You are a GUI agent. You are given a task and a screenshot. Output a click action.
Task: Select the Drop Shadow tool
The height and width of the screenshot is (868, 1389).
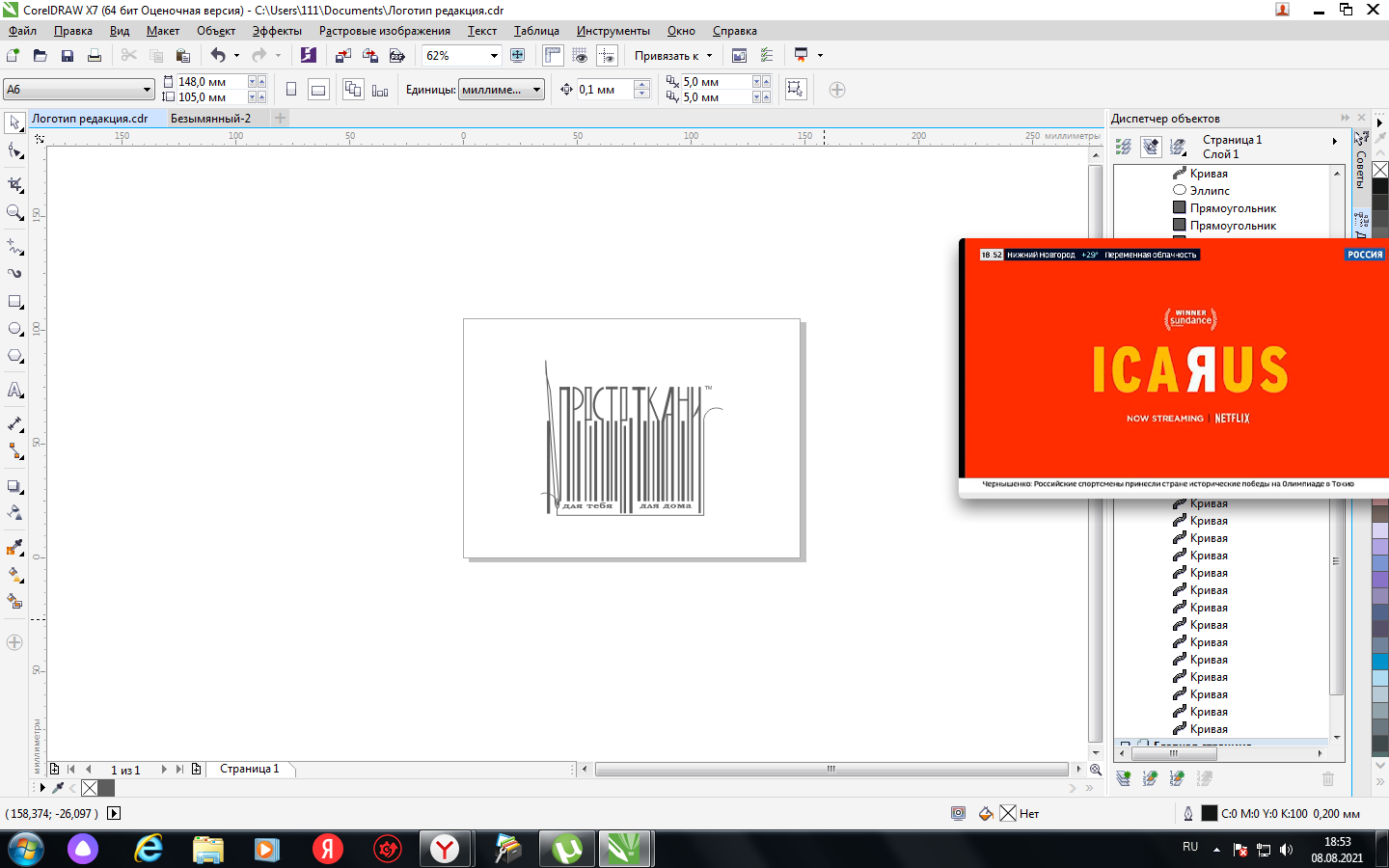coord(14,486)
